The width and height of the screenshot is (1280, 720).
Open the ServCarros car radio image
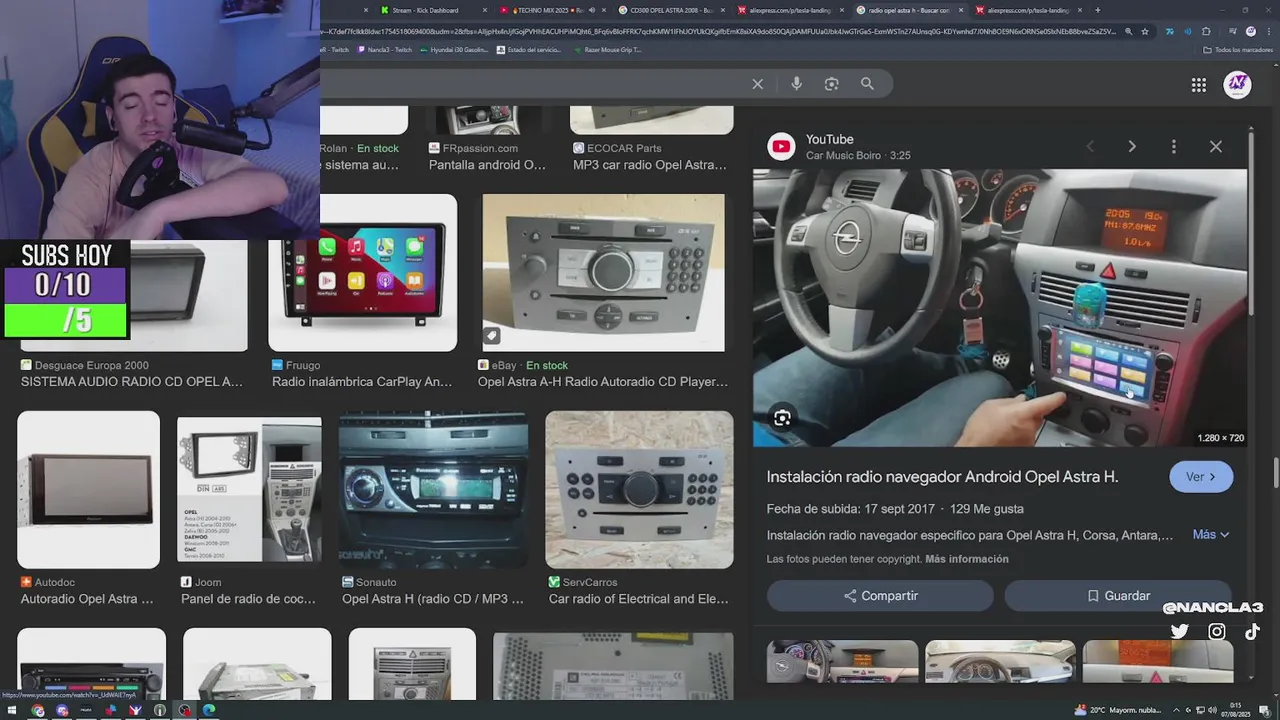click(x=639, y=490)
